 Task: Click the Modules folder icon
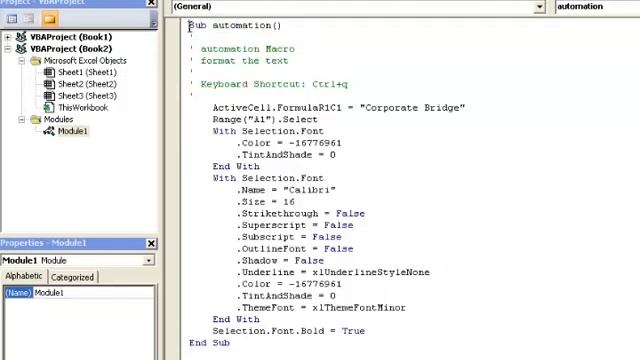coord(36,120)
